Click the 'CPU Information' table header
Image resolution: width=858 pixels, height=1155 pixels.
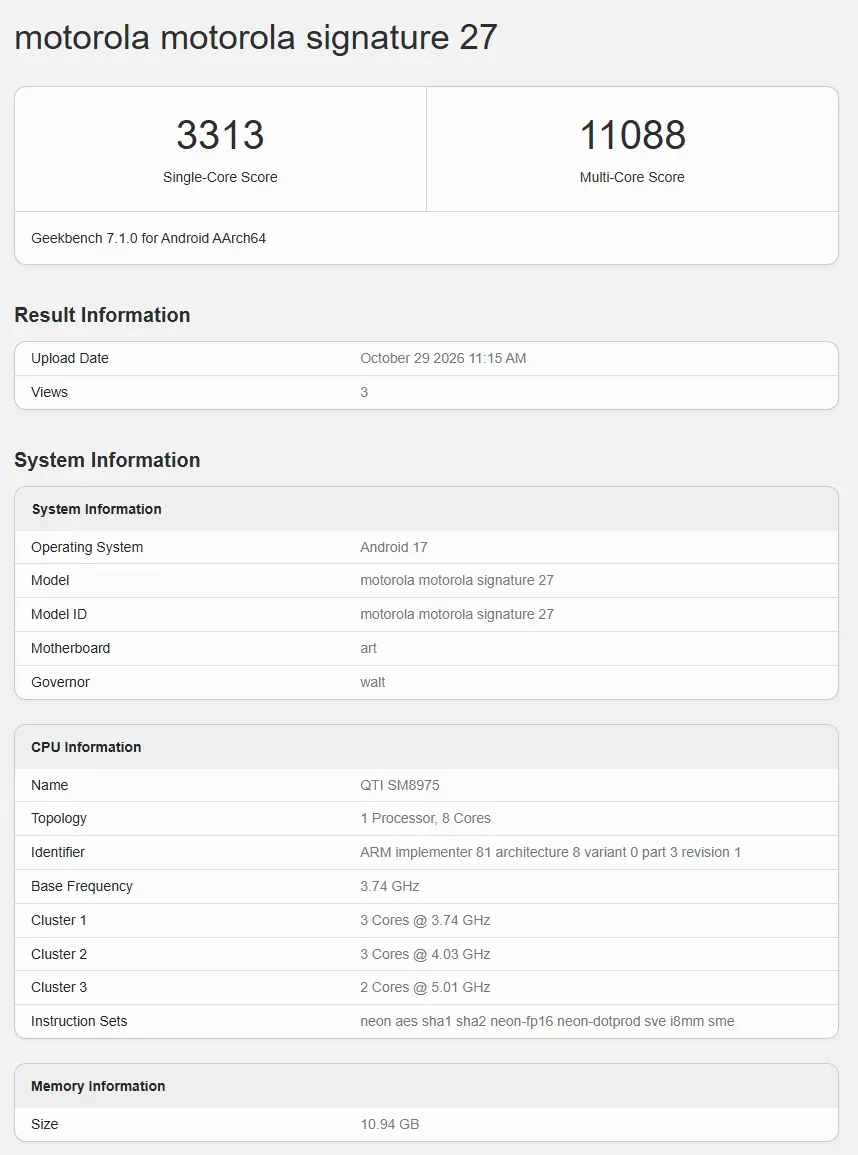click(x=86, y=747)
